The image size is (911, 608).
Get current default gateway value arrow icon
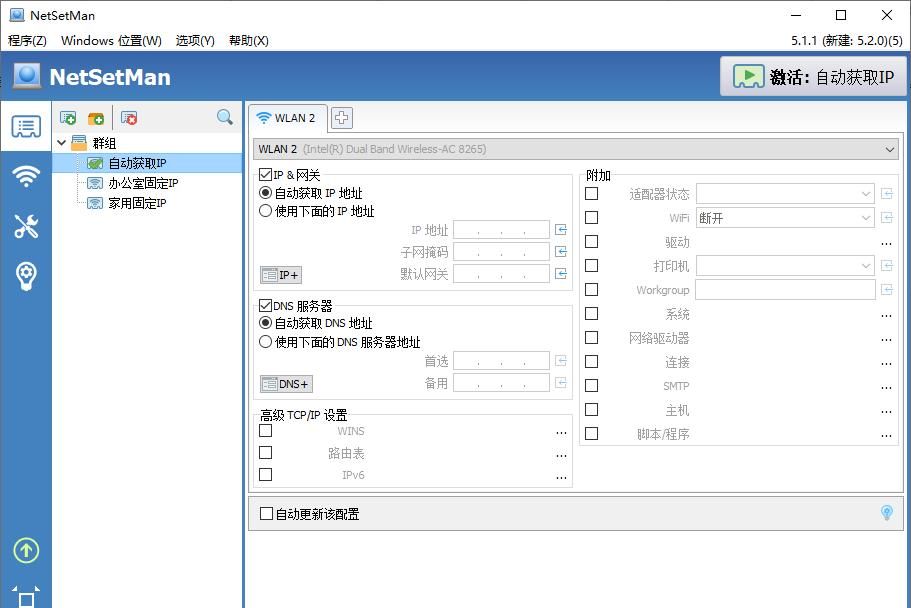coord(561,274)
